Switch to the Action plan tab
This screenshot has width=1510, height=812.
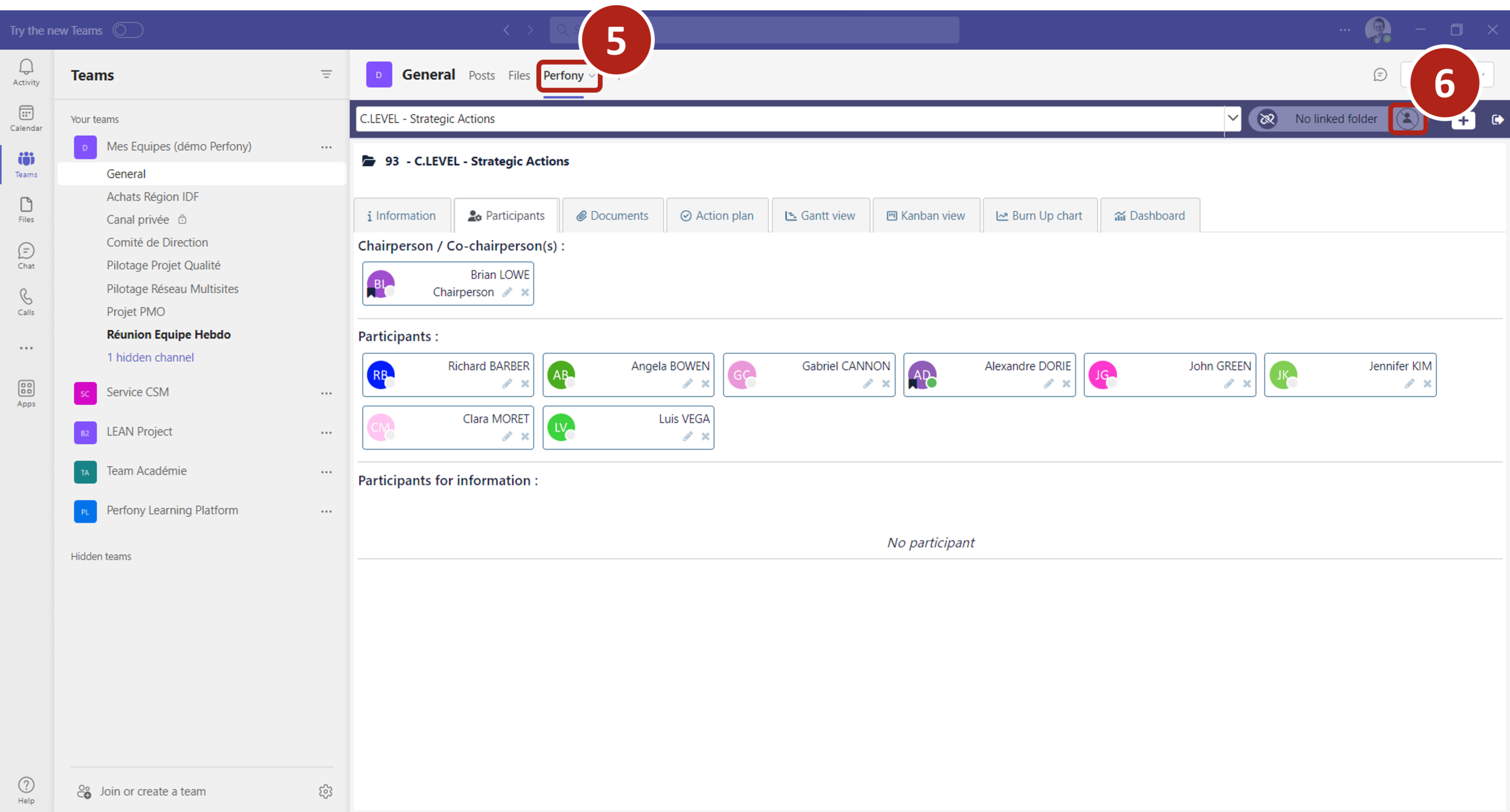pyautogui.click(x=717, y=216)
